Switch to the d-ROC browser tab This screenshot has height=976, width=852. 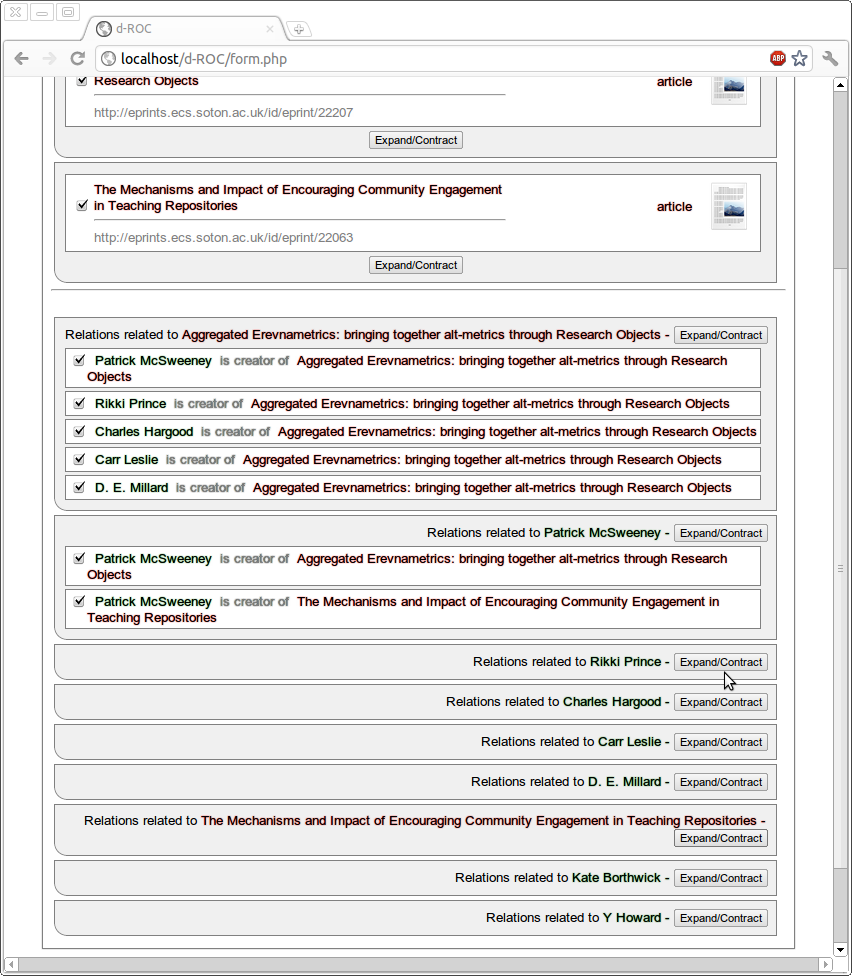pos(180,29)
